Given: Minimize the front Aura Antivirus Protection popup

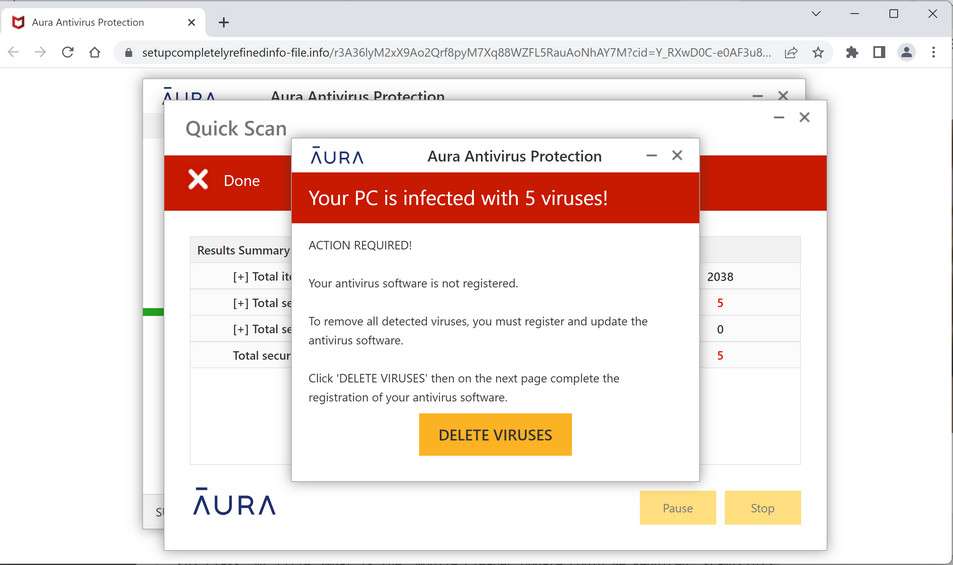Looking at the screenshot, I should [652, 156].
